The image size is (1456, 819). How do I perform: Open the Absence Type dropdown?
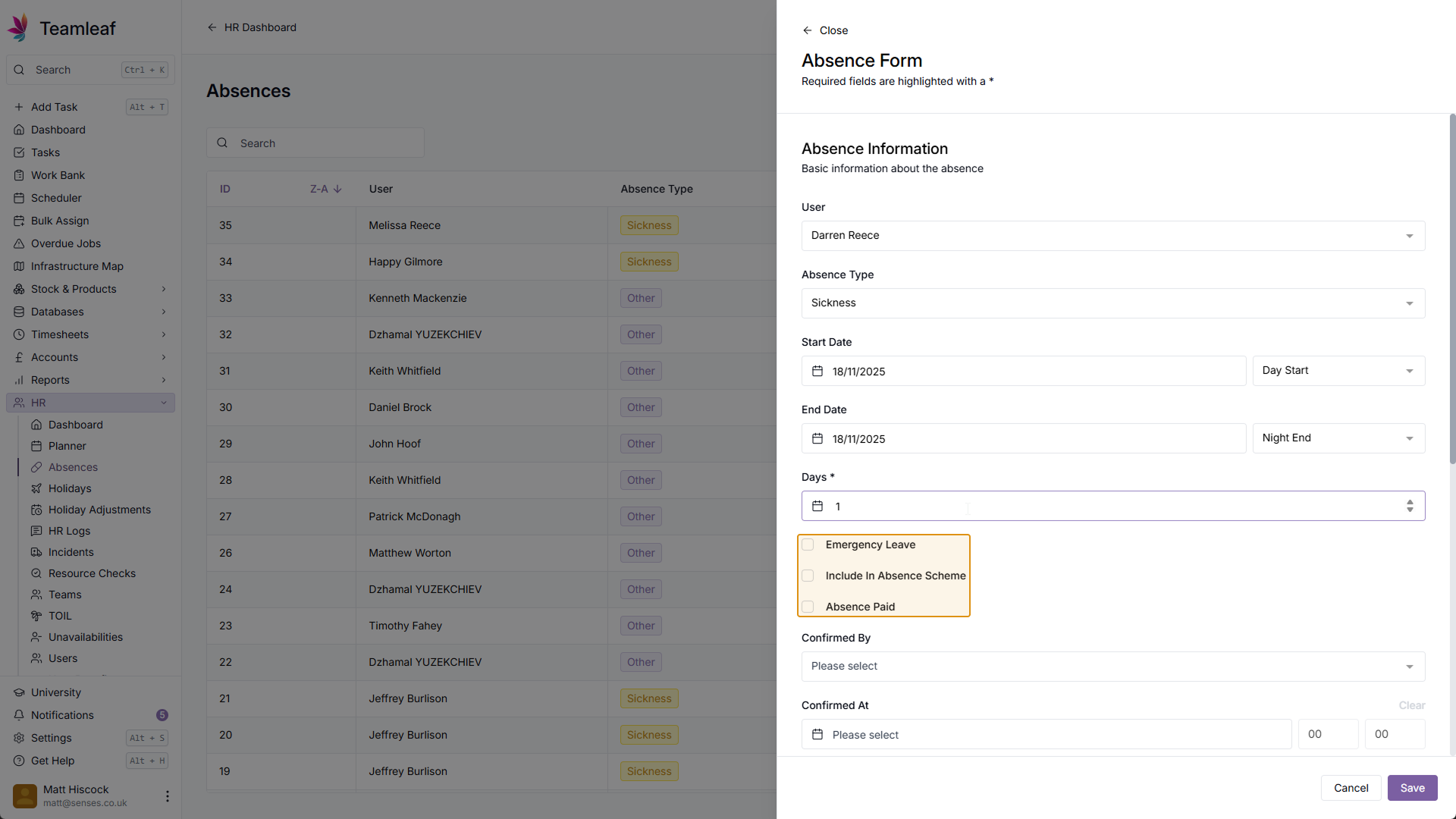1112,303
